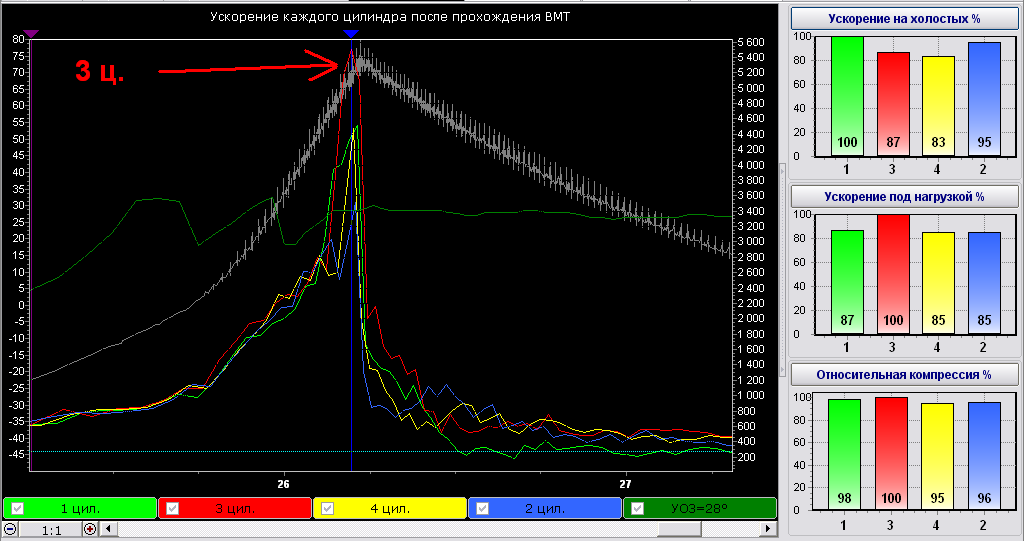Click red bar 87 in Ускорение на холостых
The height and width of the screenshot is (541, 1028).
[x=893, y=104]
